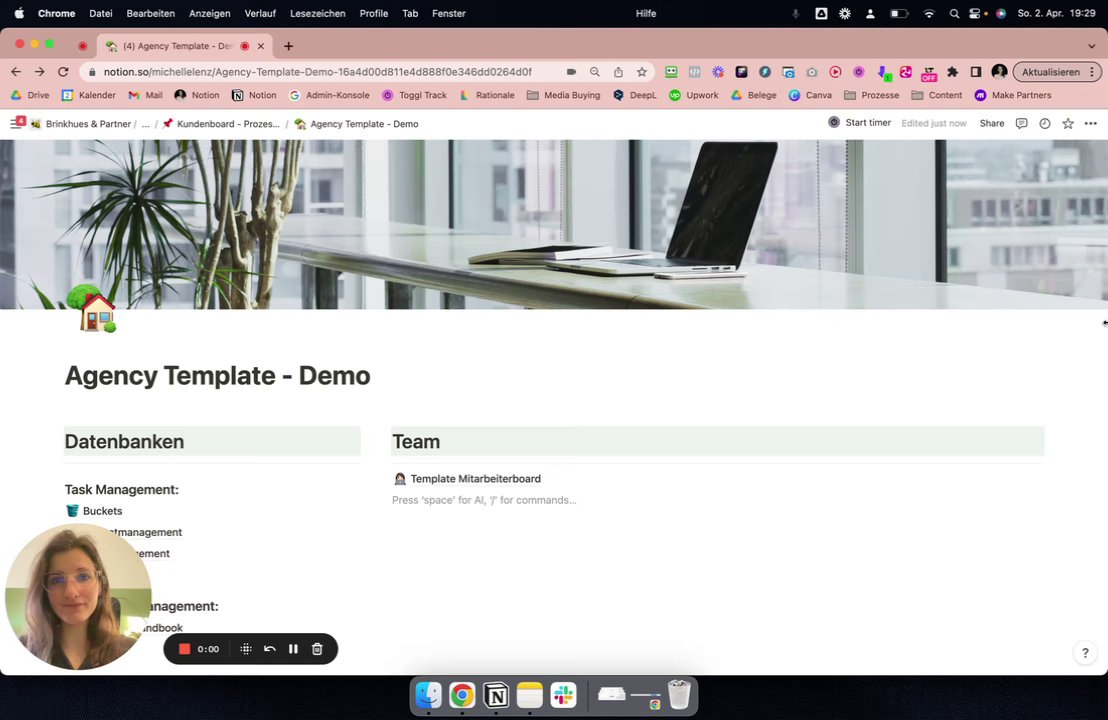Screen dimensions: 1108x720
Task: Open Template Mitarbeiterboard page link
Action: pyautogui.click(x=467, y=478)
